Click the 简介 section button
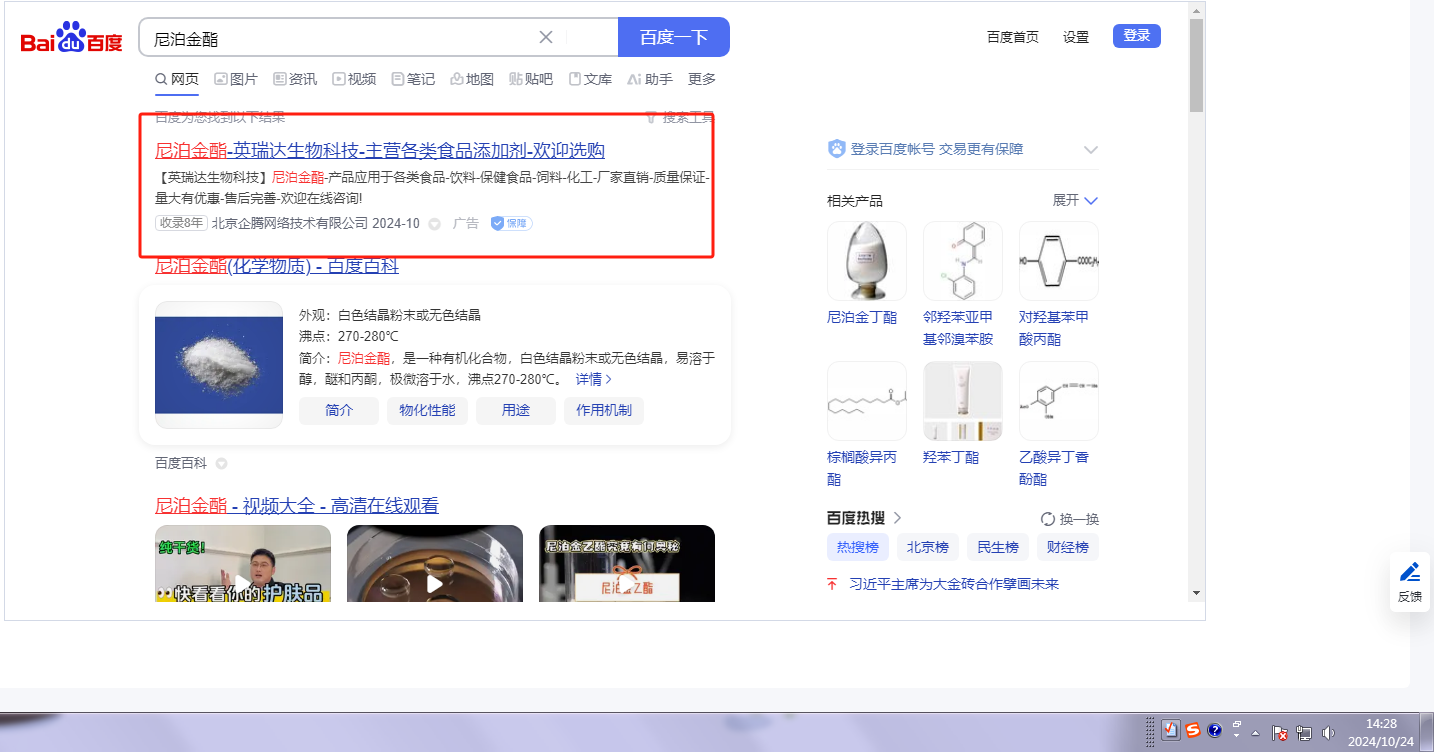The height and width of the screenshot is (752, 1434). 339,411
